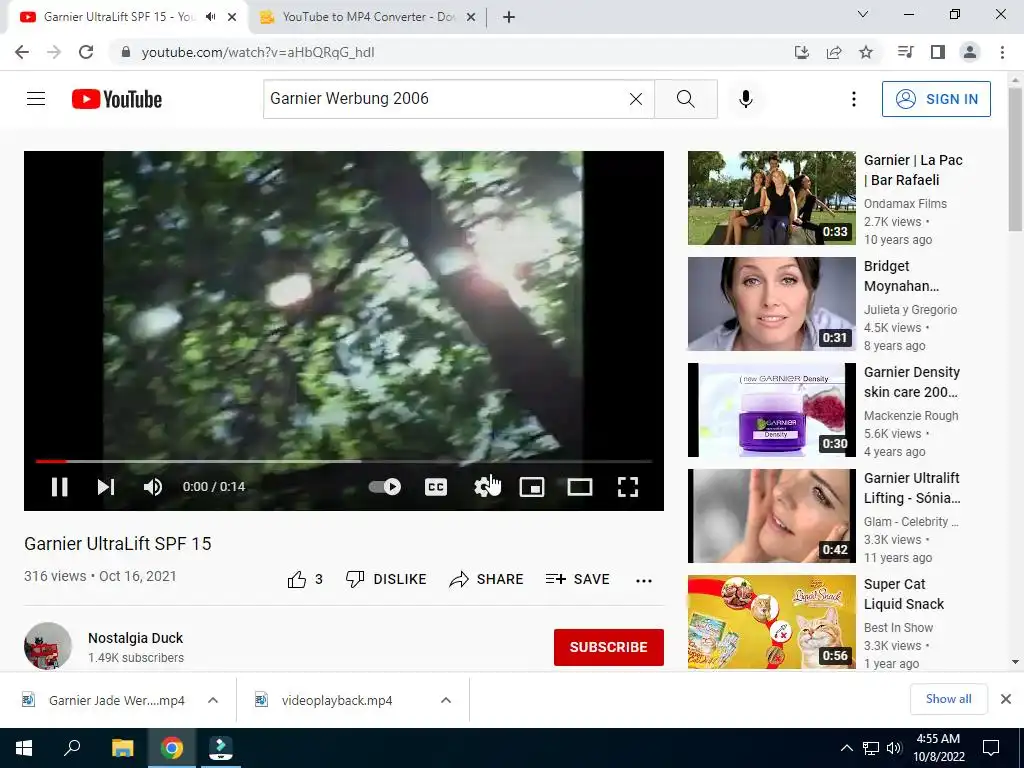This screenshot has width=1024, height=768.
Task: Clear the search text with the X
Action: (x=635, y=99)
